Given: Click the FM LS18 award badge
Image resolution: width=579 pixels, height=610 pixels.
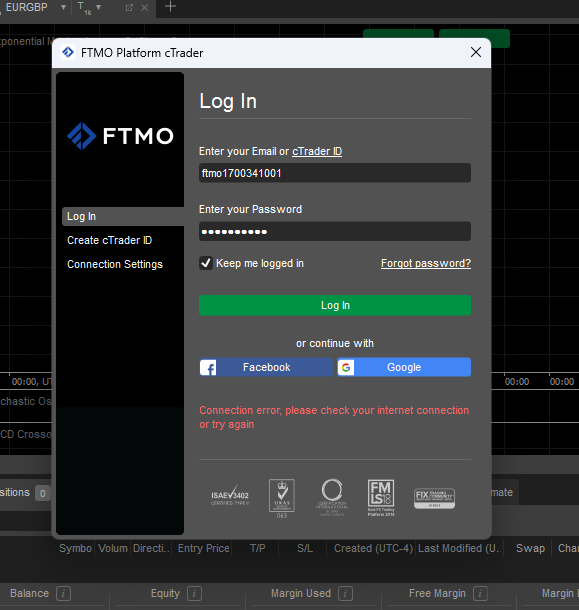Looking at the screenshot, I should (381, 498).
